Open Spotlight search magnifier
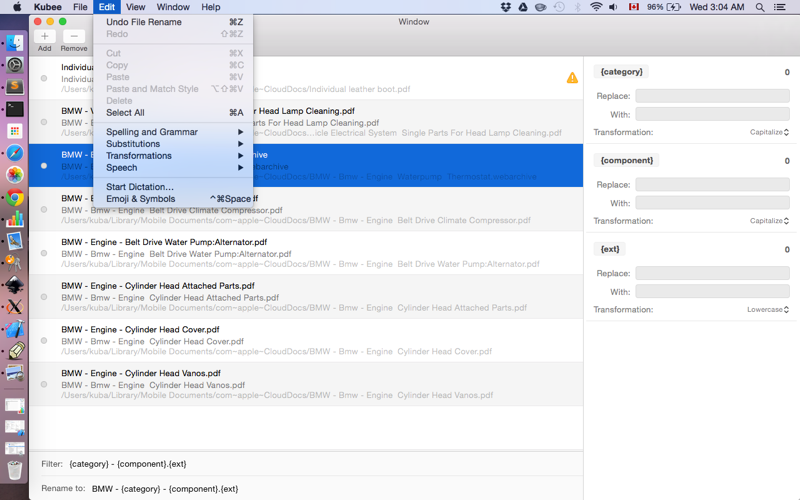Image resolution: width=800 pixels, height=500 pixels. coord(760,7)
